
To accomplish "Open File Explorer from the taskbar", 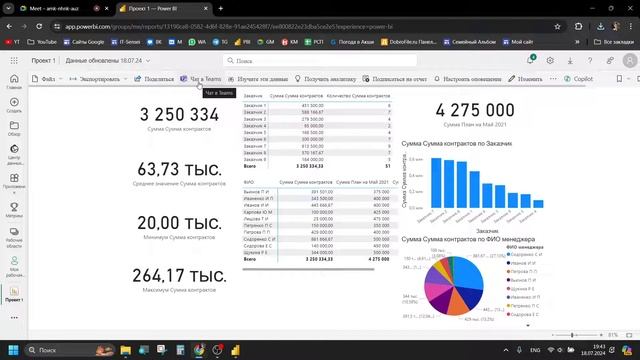I will (125, 350).
